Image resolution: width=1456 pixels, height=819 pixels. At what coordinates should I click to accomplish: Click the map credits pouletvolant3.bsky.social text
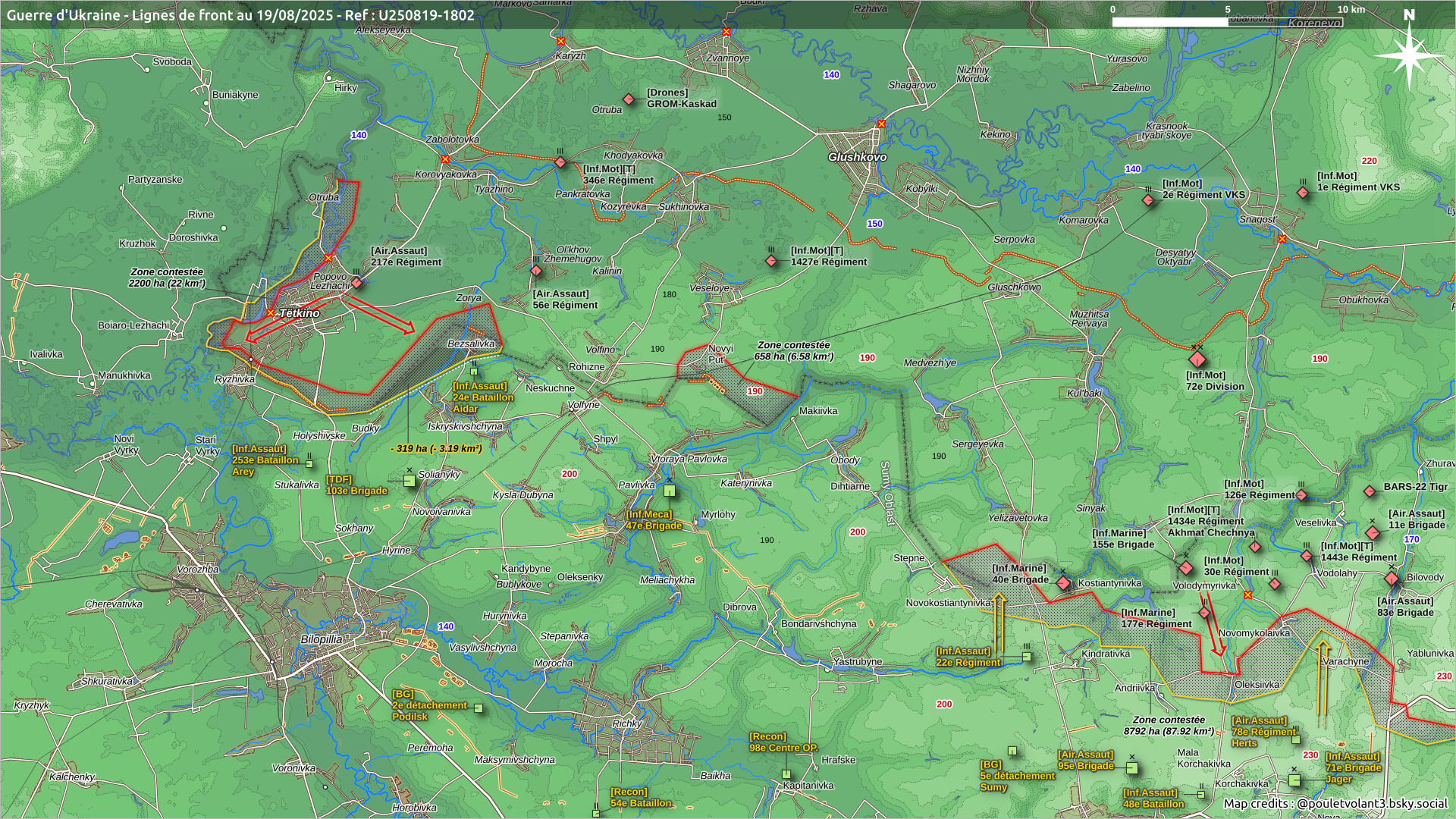[1335, 803]
